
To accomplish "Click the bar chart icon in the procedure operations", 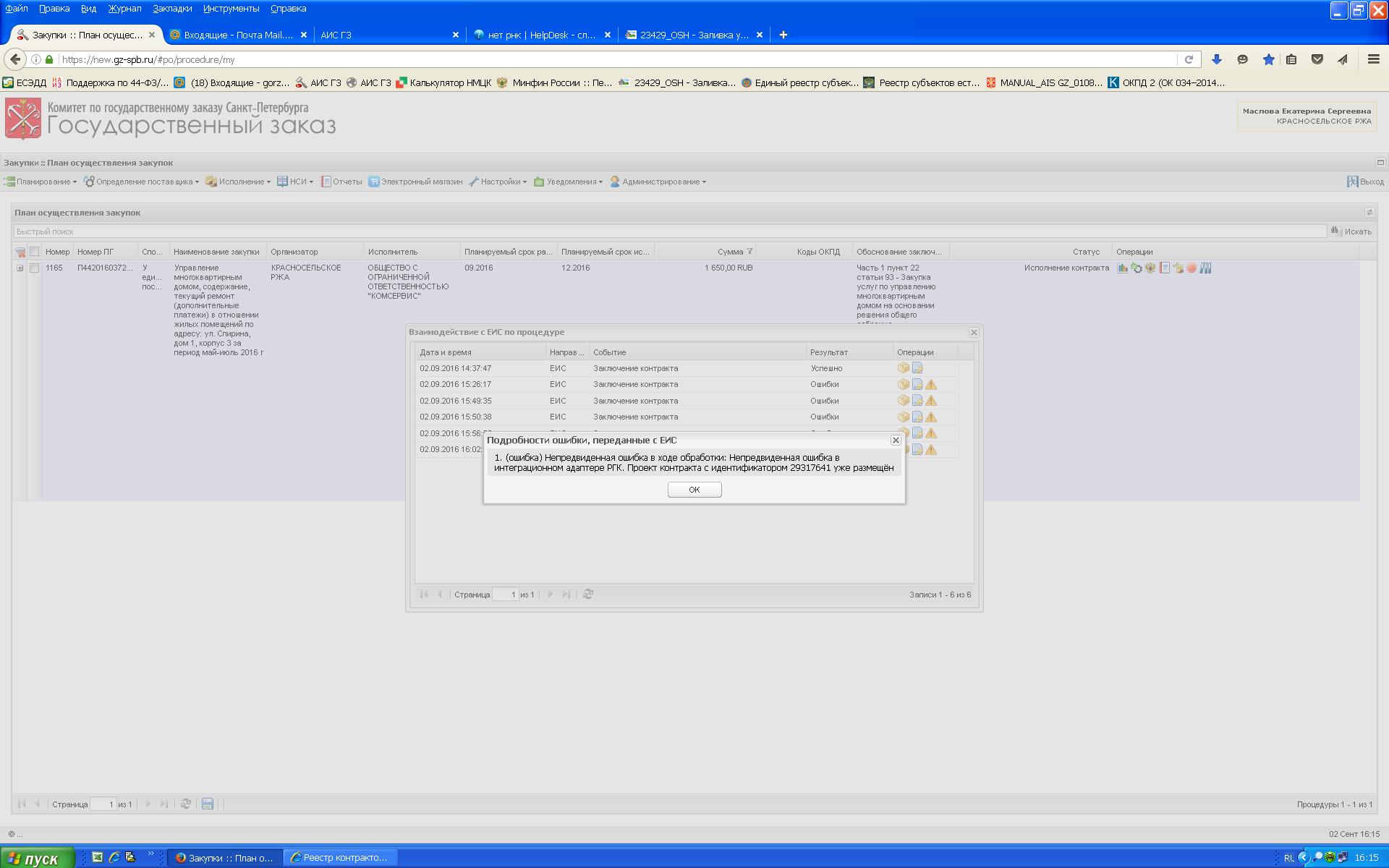I will (x=1122, y=268).
